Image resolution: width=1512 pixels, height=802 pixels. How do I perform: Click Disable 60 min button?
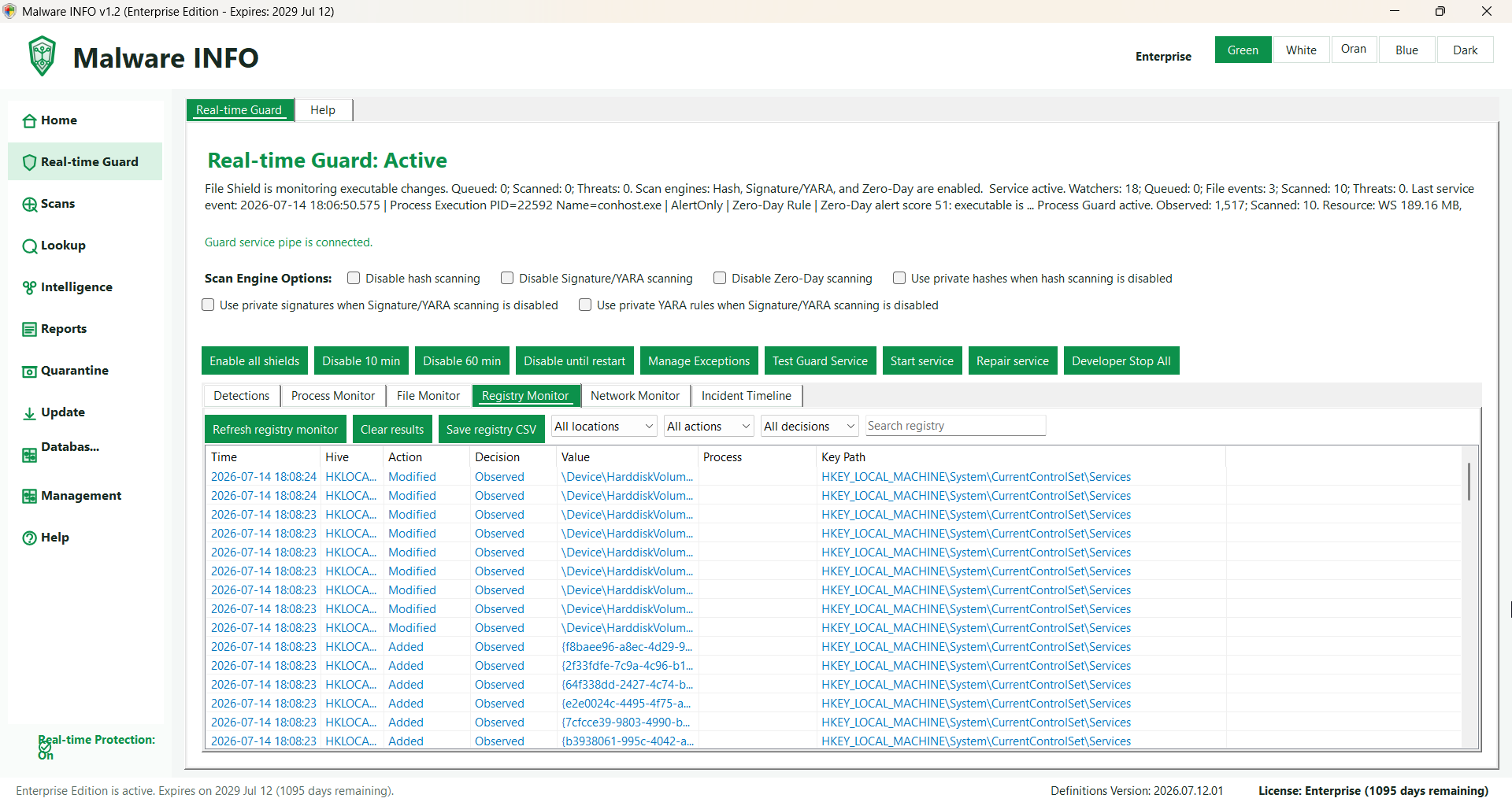(x=462, y=360)
